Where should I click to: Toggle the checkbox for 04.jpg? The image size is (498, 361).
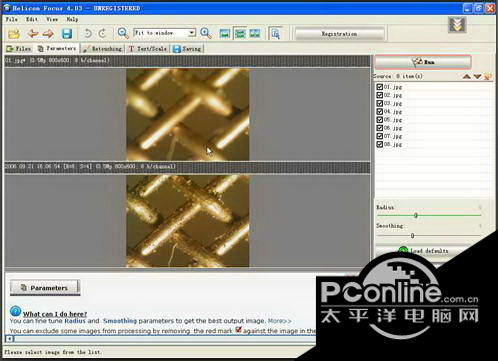click(x=380, y=111)
